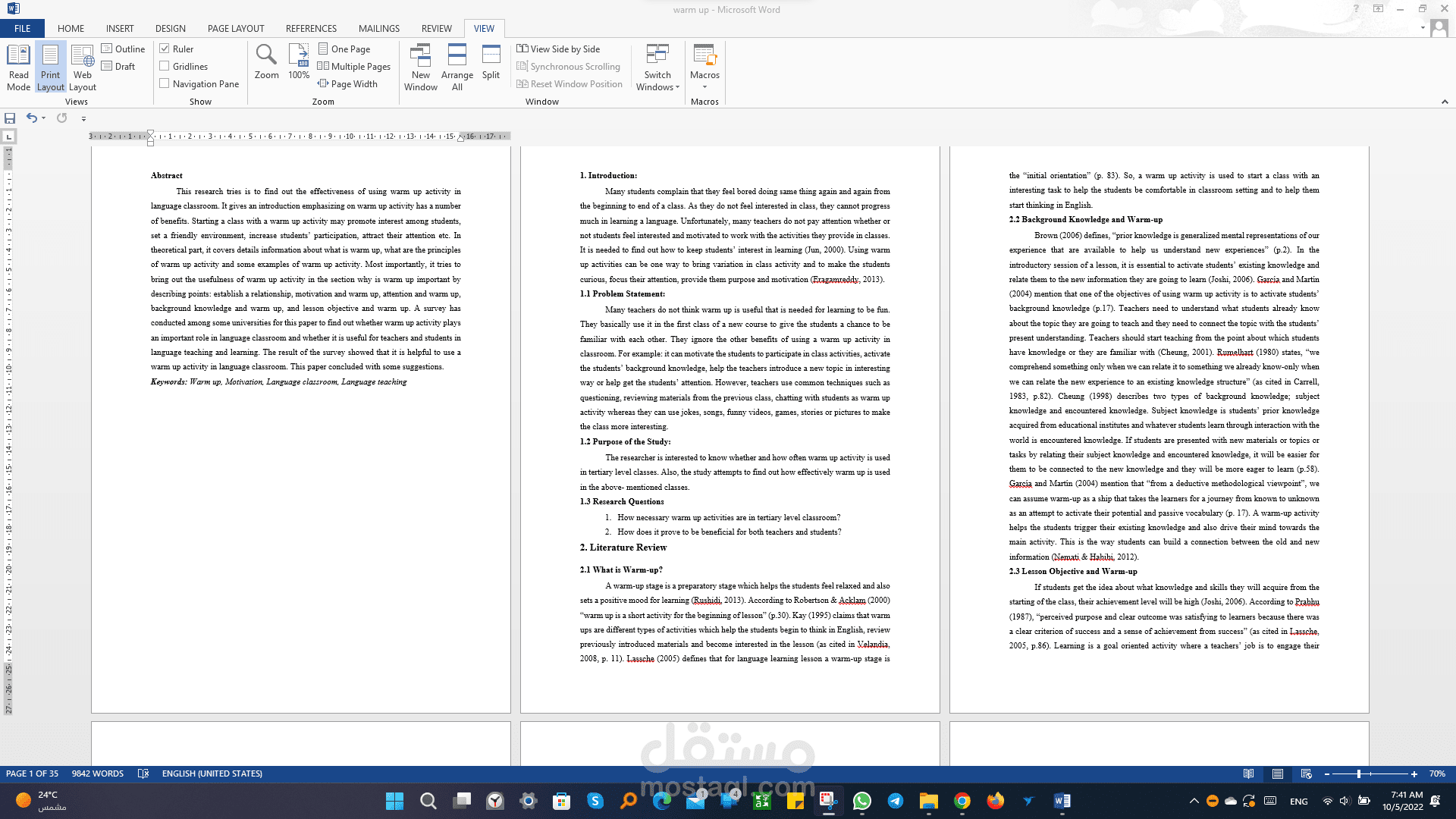This screenshot has width=1456, height=819.
Task: Switch to Web Layout view
Action: (83, 67)
